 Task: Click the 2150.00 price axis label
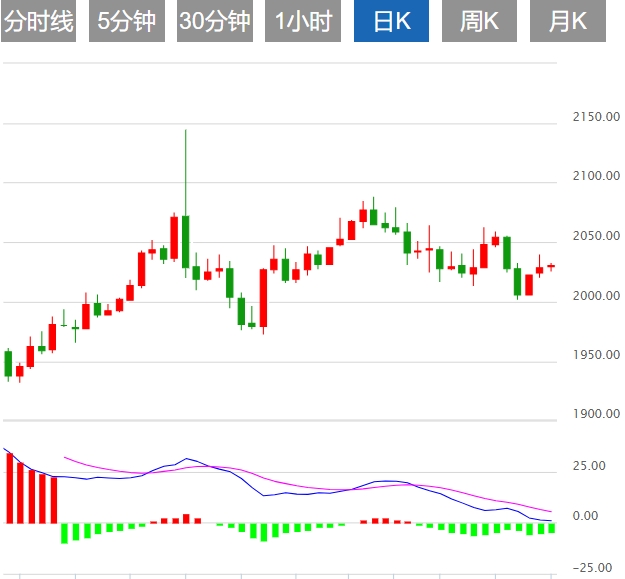[596, 117]
